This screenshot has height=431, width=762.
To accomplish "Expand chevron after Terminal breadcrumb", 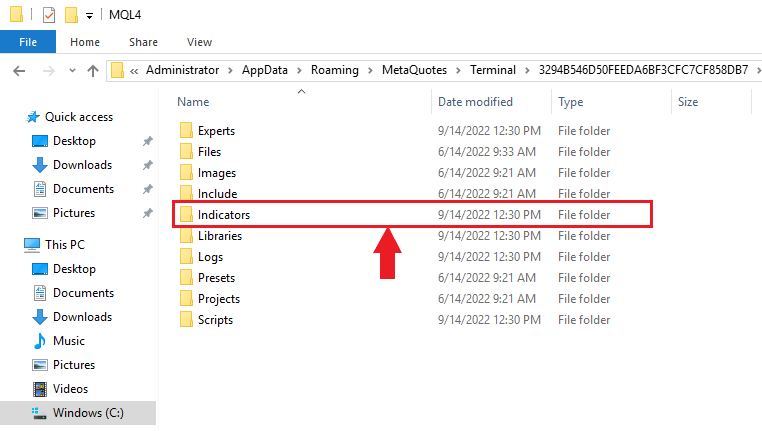I will [527, 70].
